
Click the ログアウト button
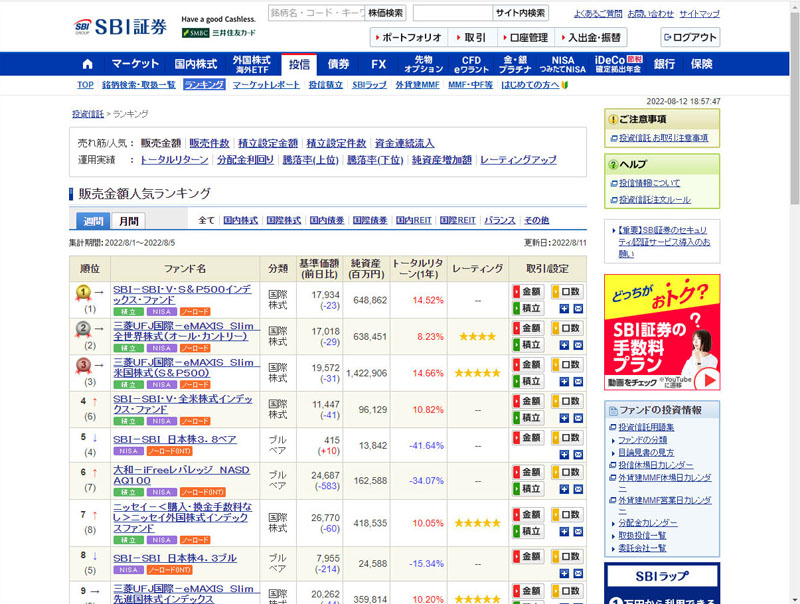point(689,38)
